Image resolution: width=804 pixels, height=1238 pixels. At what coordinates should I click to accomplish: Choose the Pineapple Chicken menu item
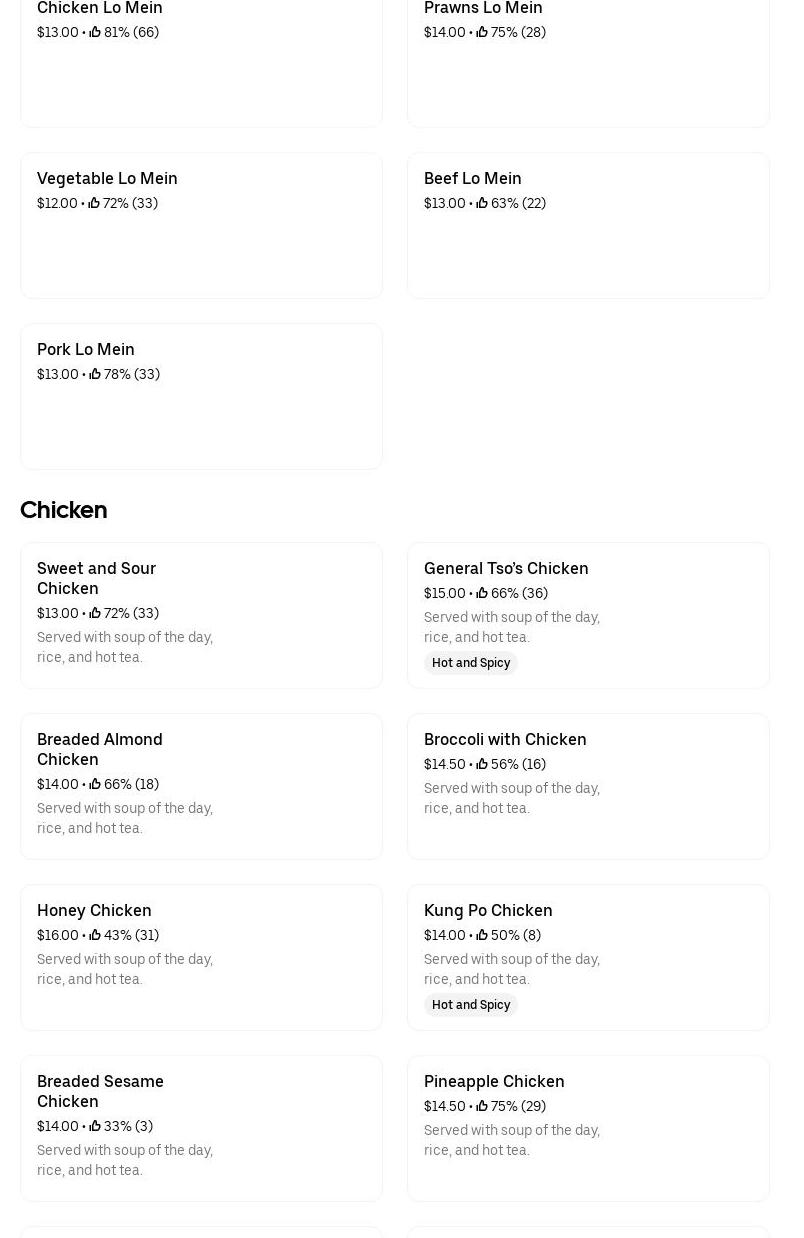coord(494,1081)
